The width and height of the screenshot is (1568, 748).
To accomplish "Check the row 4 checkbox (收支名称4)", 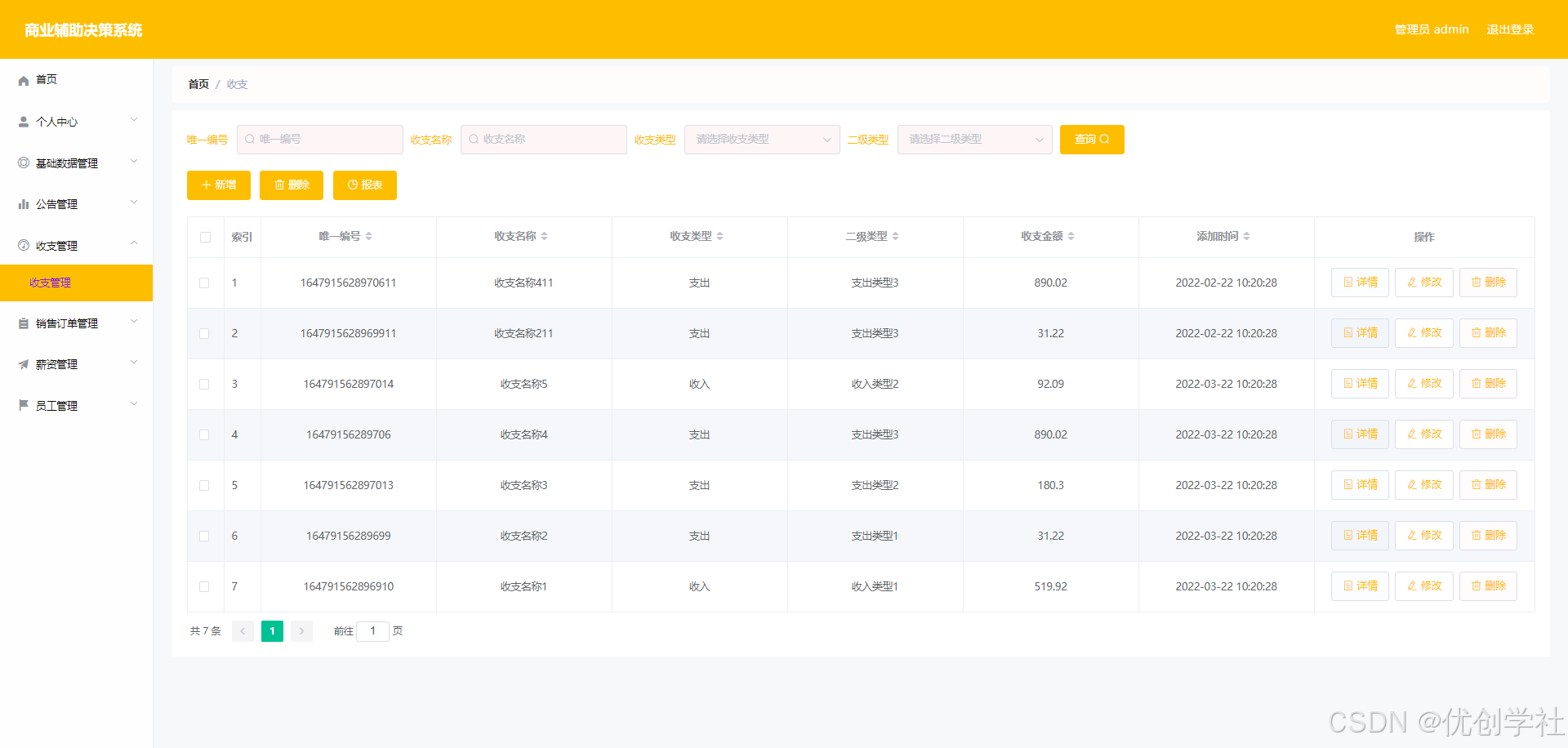I will (204, 434).
